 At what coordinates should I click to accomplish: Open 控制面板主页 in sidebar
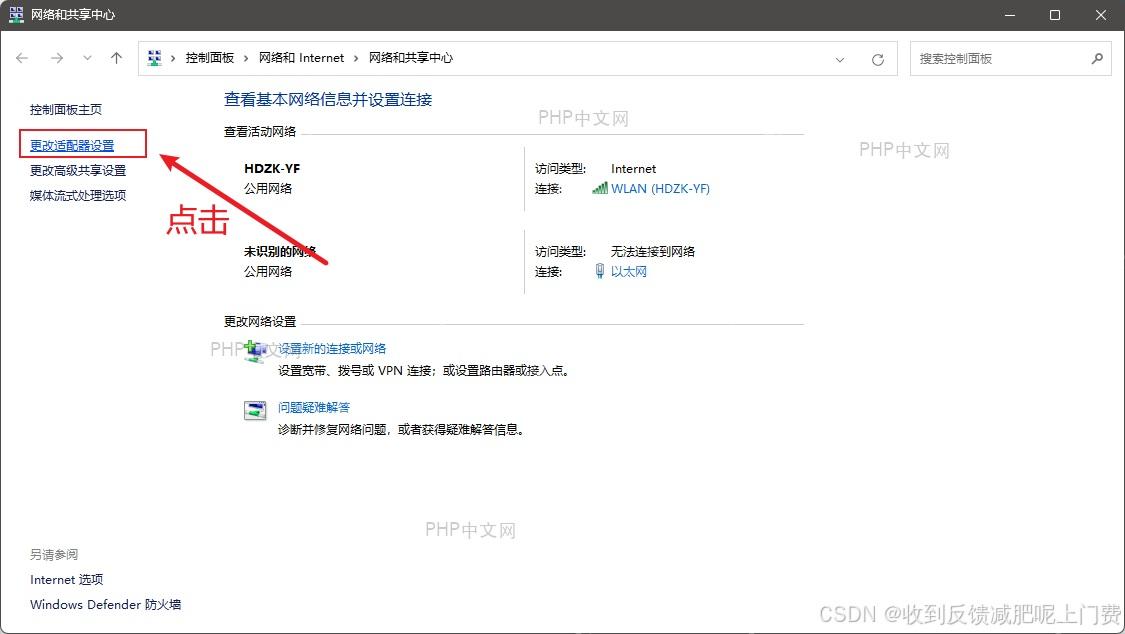point(65,110)
